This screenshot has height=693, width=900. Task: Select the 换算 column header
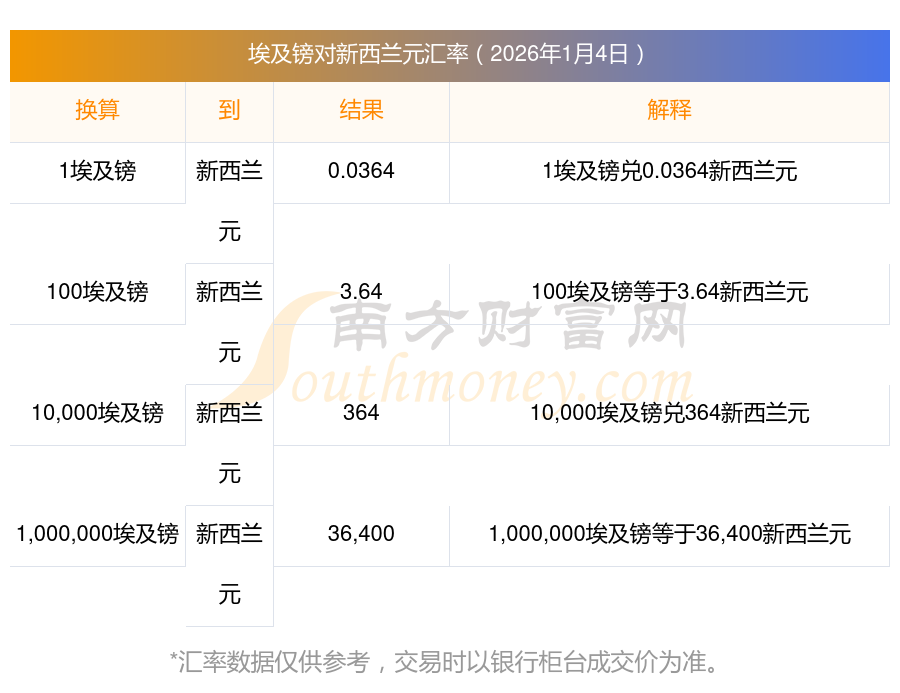click(x=97, y=111)
